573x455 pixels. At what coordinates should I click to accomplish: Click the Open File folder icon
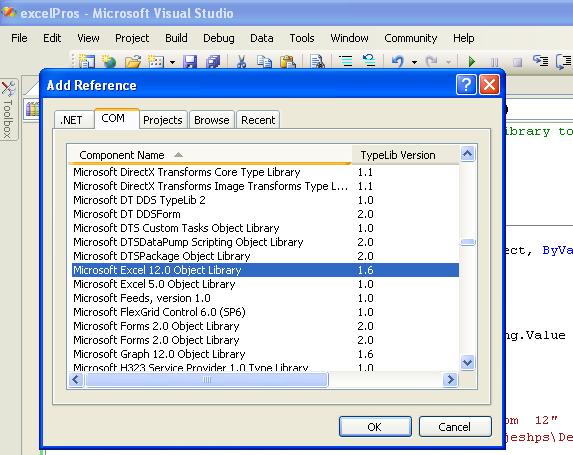[132, 61]
